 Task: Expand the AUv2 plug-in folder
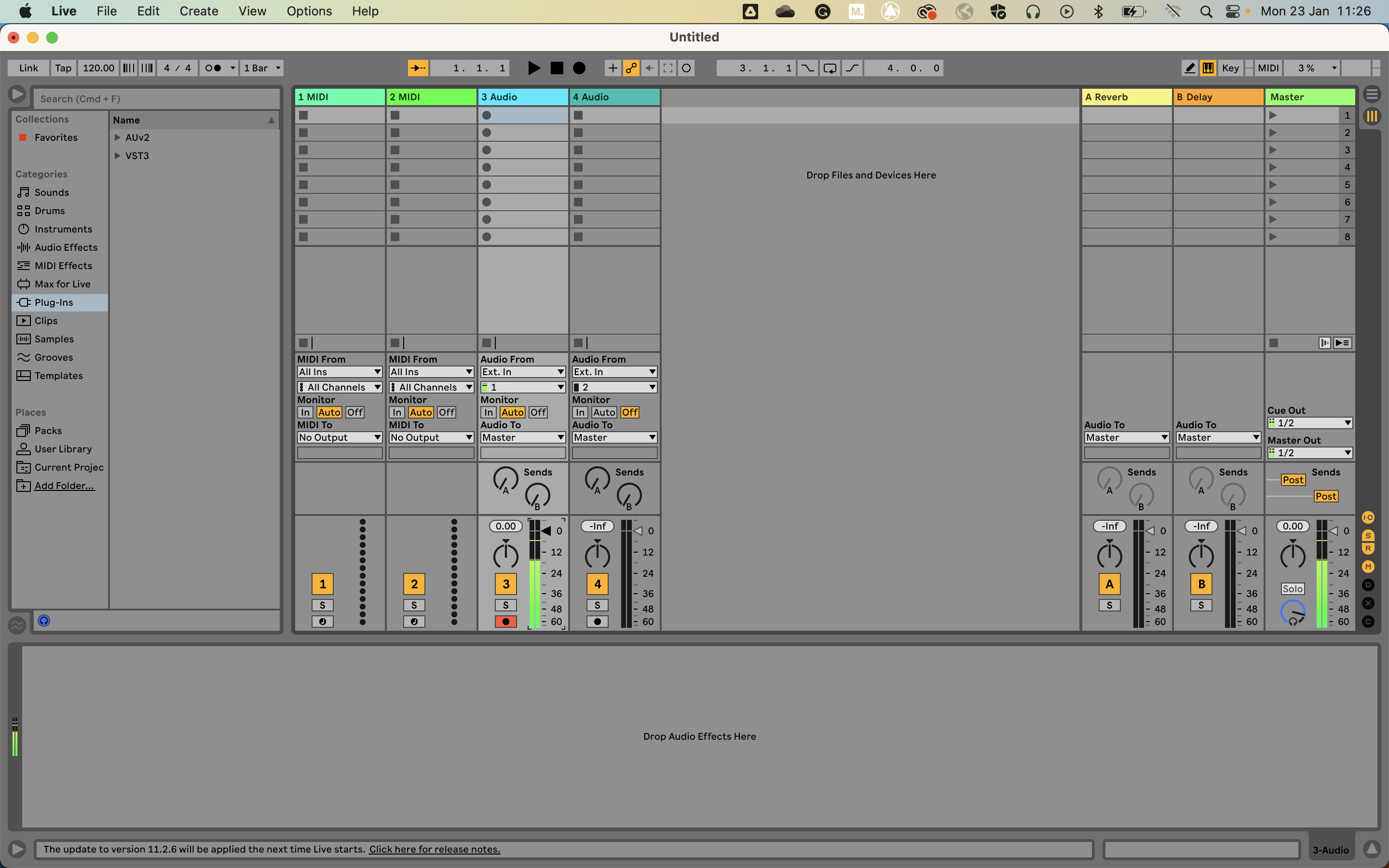tap(118, 137)
